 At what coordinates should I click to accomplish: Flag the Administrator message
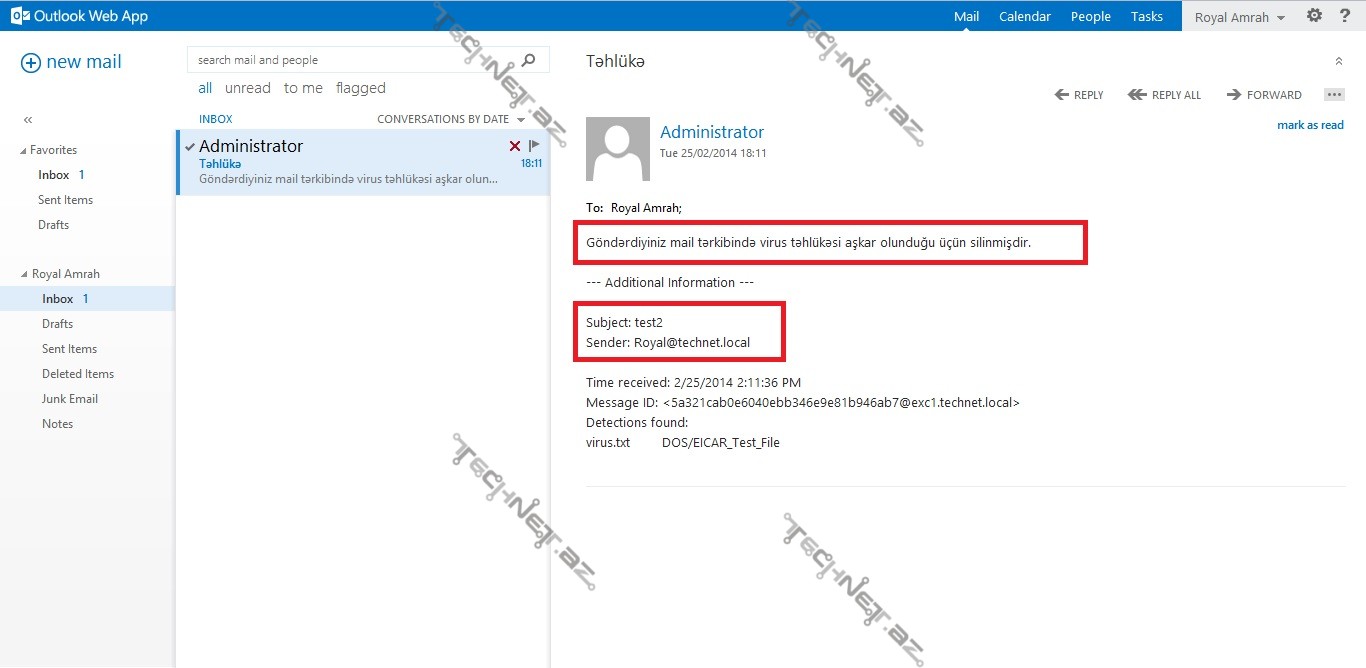pyautogui.click(x=534, y=146)
